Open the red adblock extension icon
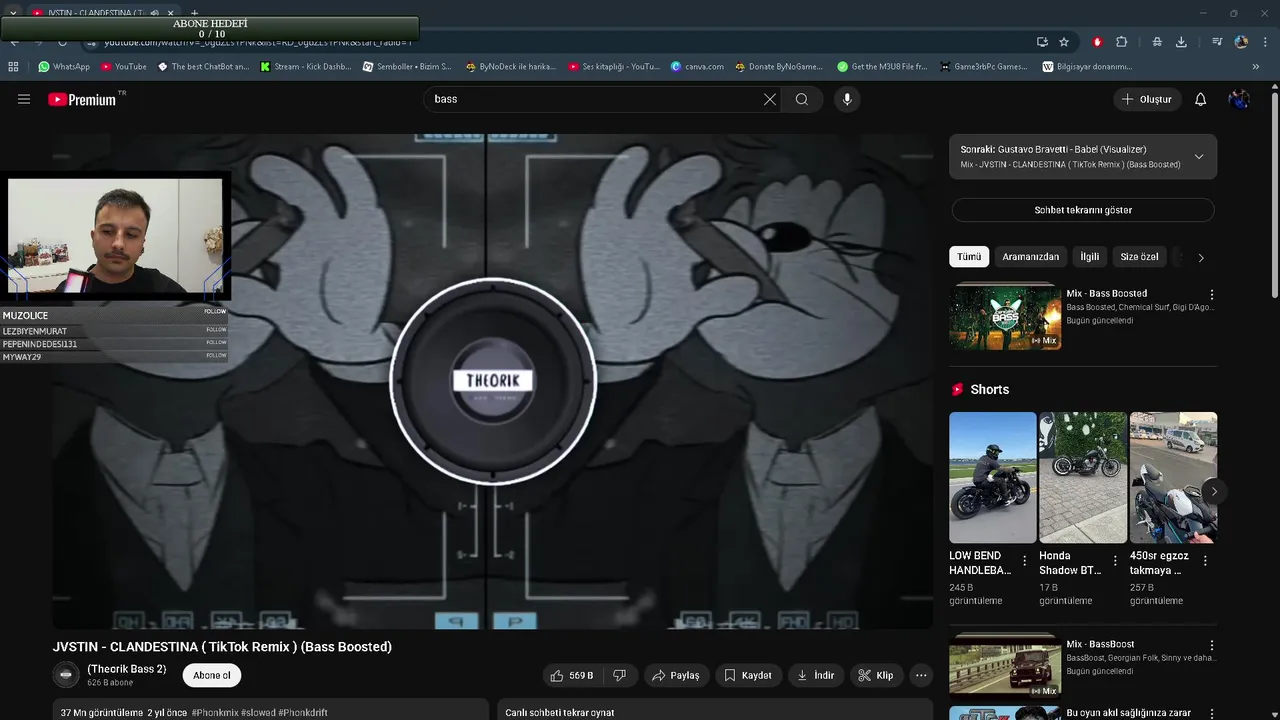The width and height of the screenshot is (1280, 720). click(1097, 42)
